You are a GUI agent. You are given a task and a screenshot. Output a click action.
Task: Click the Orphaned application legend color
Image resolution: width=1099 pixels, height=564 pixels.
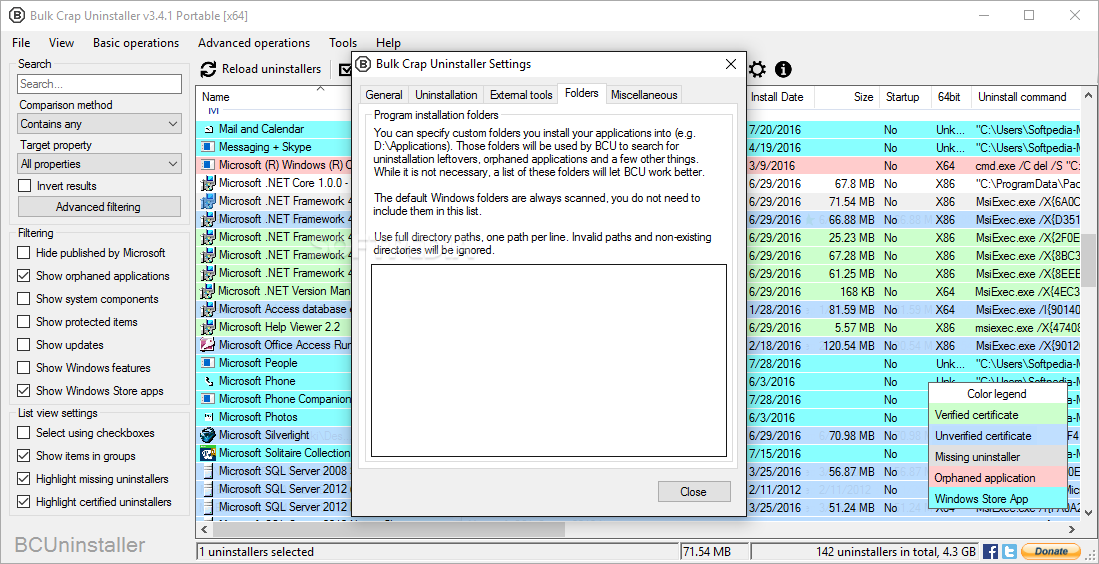(x=997, y=478)
